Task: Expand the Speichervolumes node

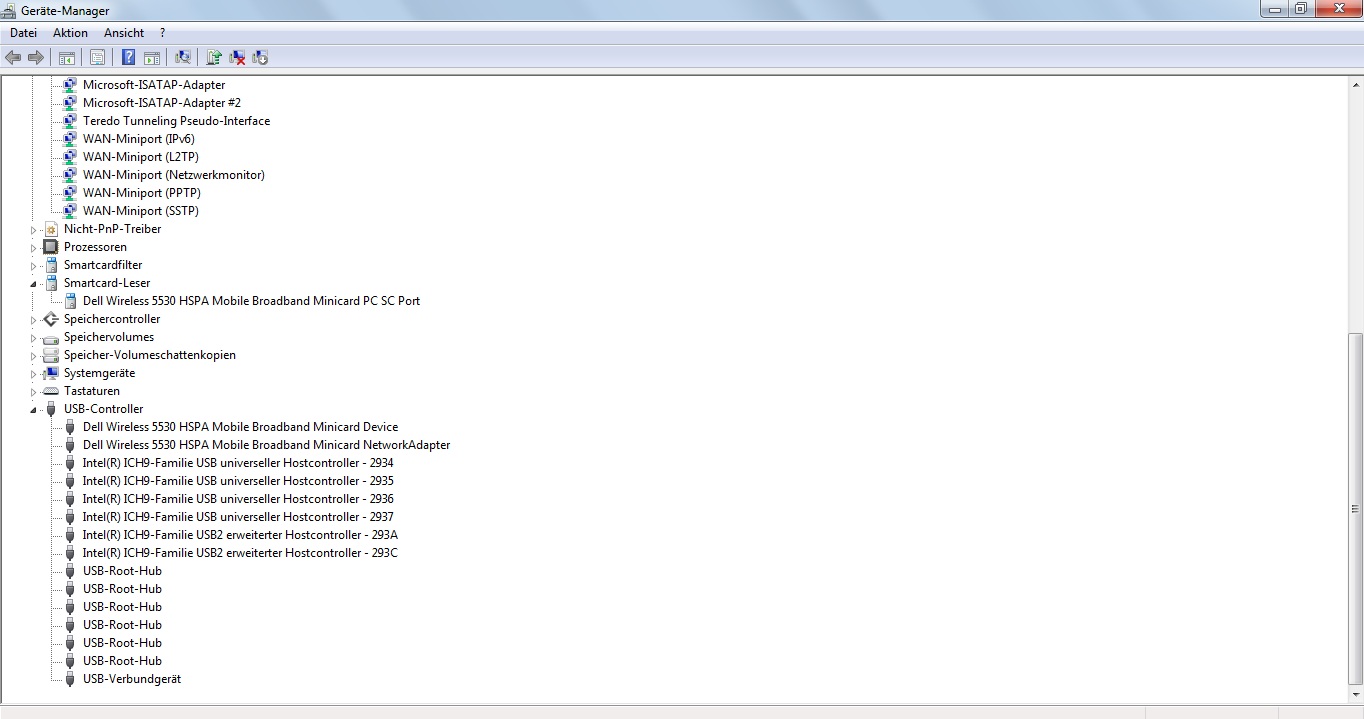Action: [33, 337]
